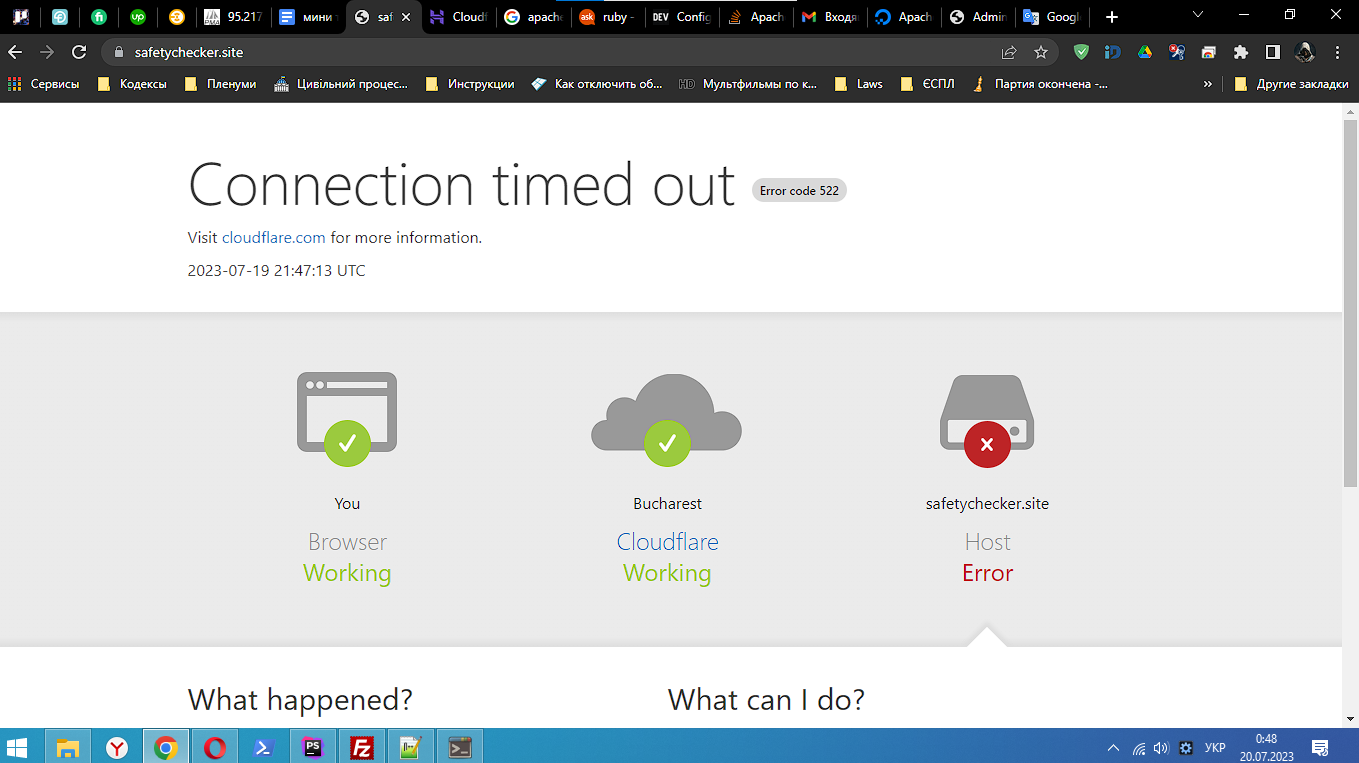1359x763 pixels.
Task: Open the Chrome profile avatar
Action: click(1305, 52)
